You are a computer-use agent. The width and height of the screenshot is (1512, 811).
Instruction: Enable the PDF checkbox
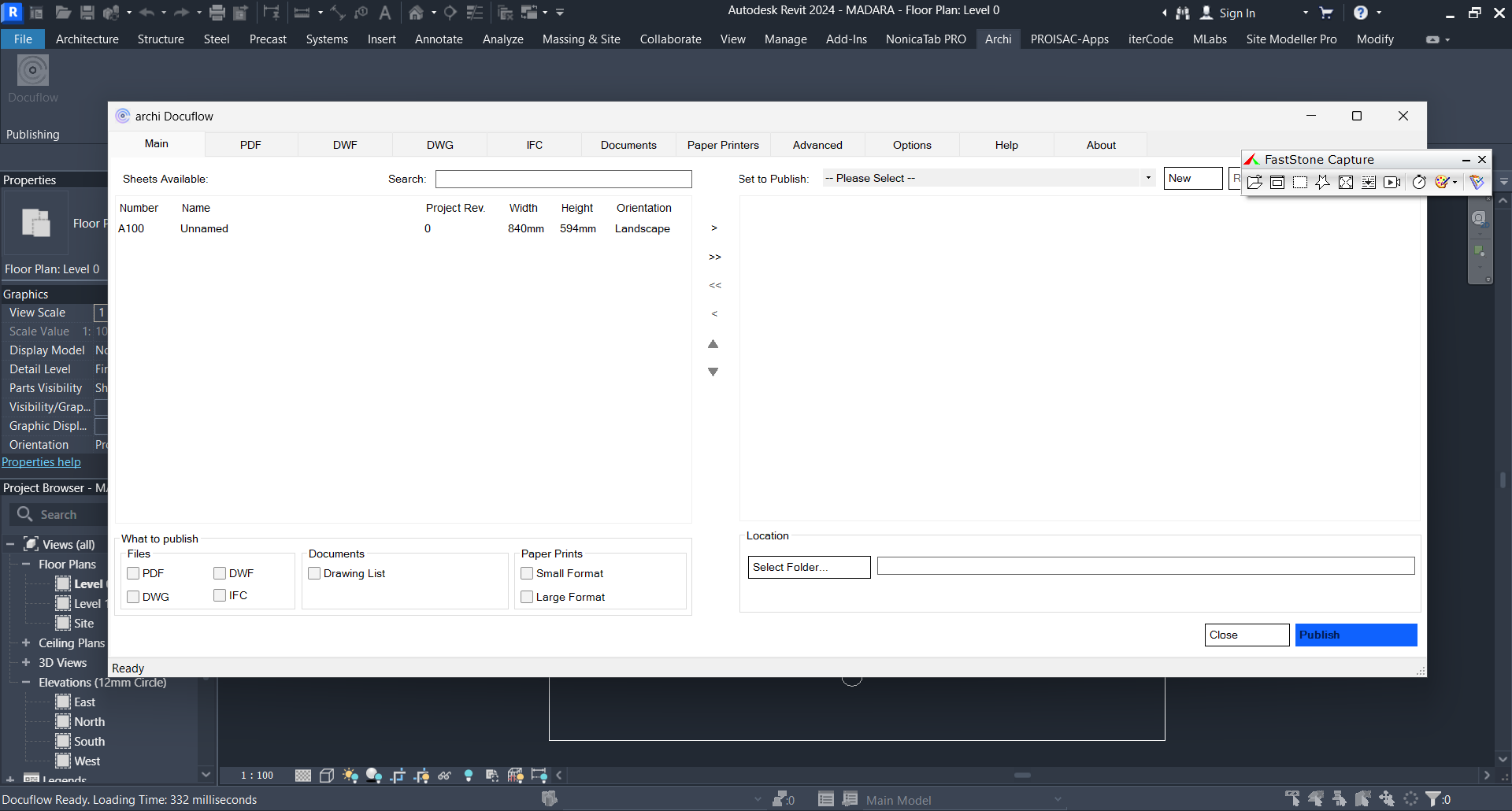[x=133, y=573]
